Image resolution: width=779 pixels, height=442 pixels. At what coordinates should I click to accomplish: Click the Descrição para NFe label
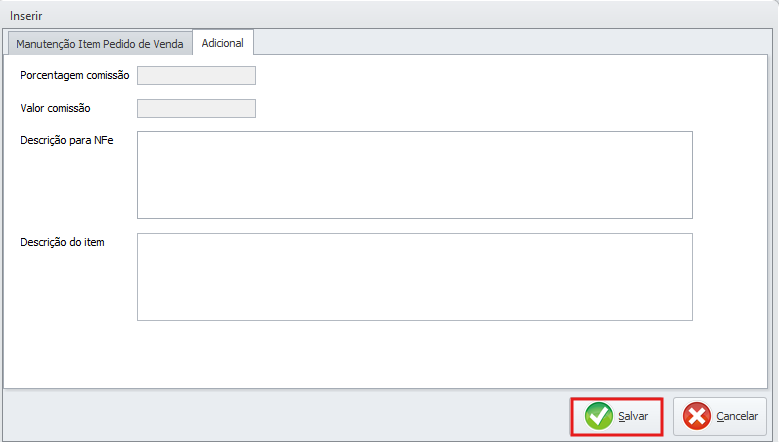(66, 140)
